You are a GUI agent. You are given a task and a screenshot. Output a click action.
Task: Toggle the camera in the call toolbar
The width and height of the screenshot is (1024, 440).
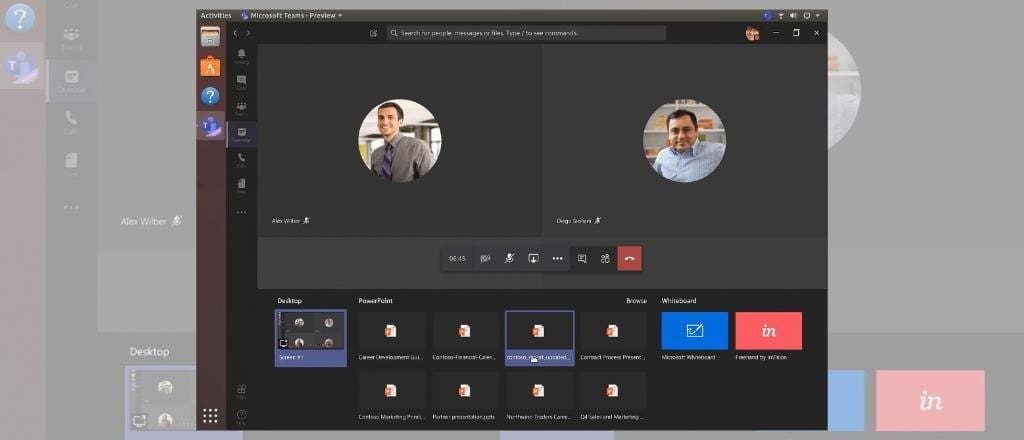(x=485, y=259)
